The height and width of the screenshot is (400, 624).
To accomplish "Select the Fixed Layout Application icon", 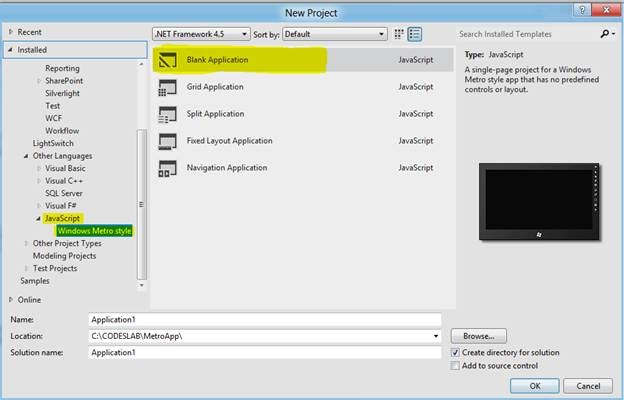I will (x=167, y=141).
